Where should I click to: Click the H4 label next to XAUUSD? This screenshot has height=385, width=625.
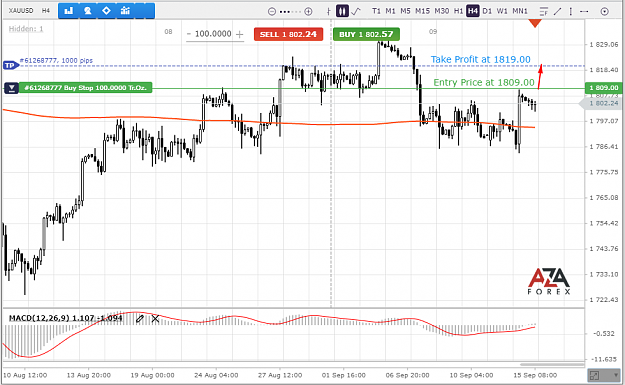point(46,11)
